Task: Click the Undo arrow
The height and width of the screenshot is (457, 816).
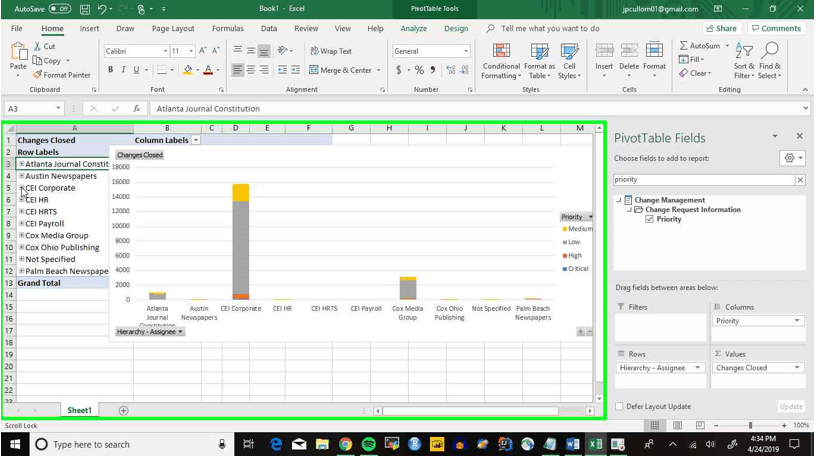Action: [102, 9]
